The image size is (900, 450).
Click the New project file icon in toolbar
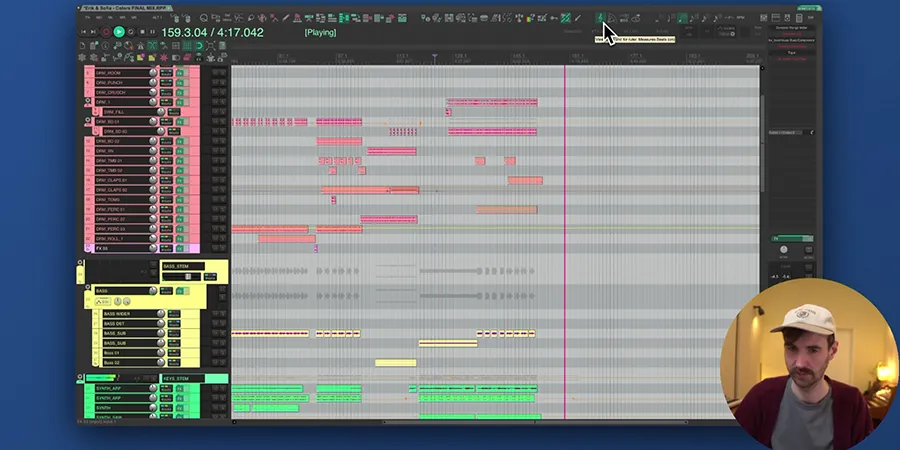point(83,46)
